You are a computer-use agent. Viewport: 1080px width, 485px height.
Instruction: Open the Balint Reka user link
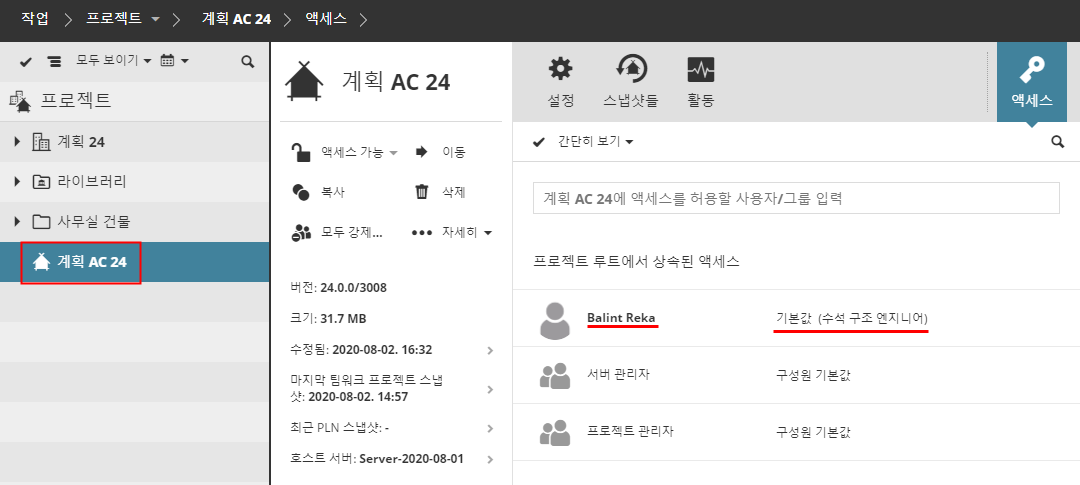tap(621, 318)
